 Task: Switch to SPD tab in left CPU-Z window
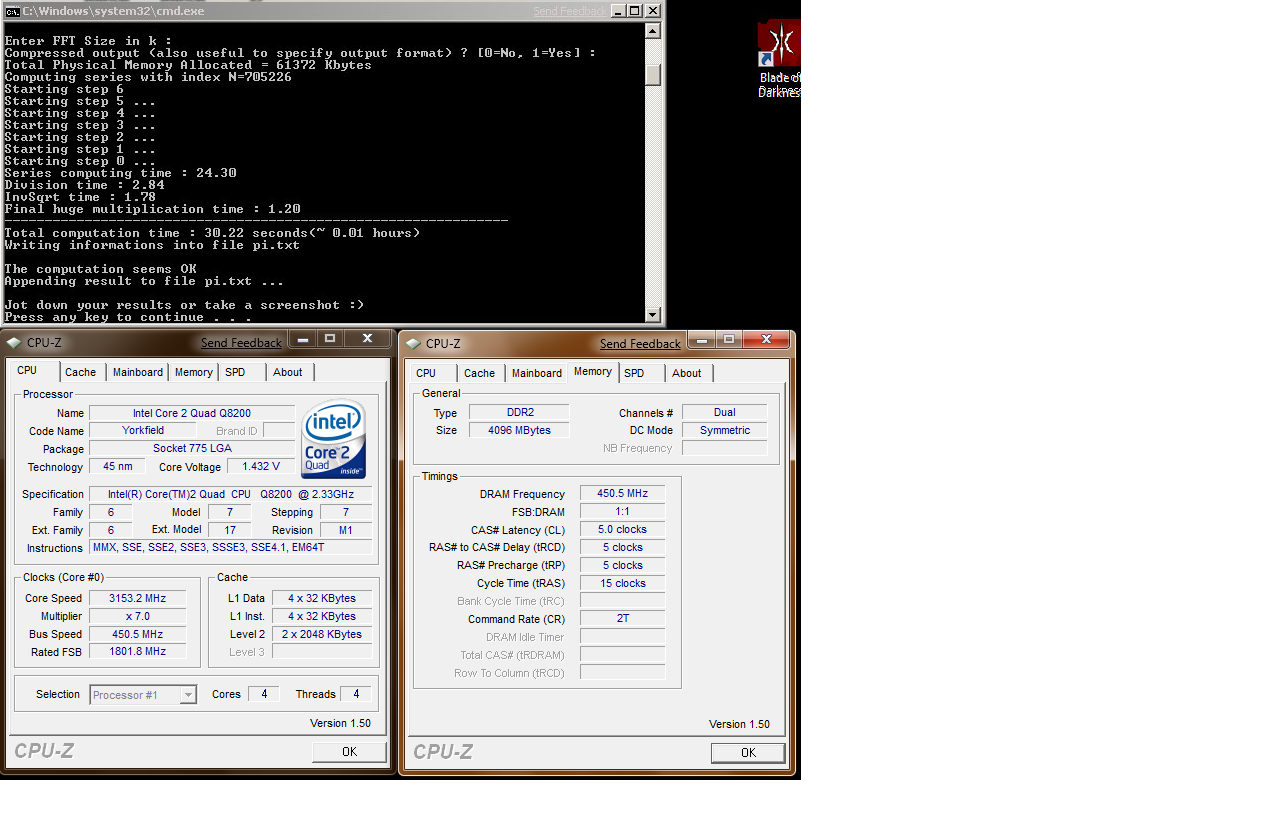coord(235,372)
